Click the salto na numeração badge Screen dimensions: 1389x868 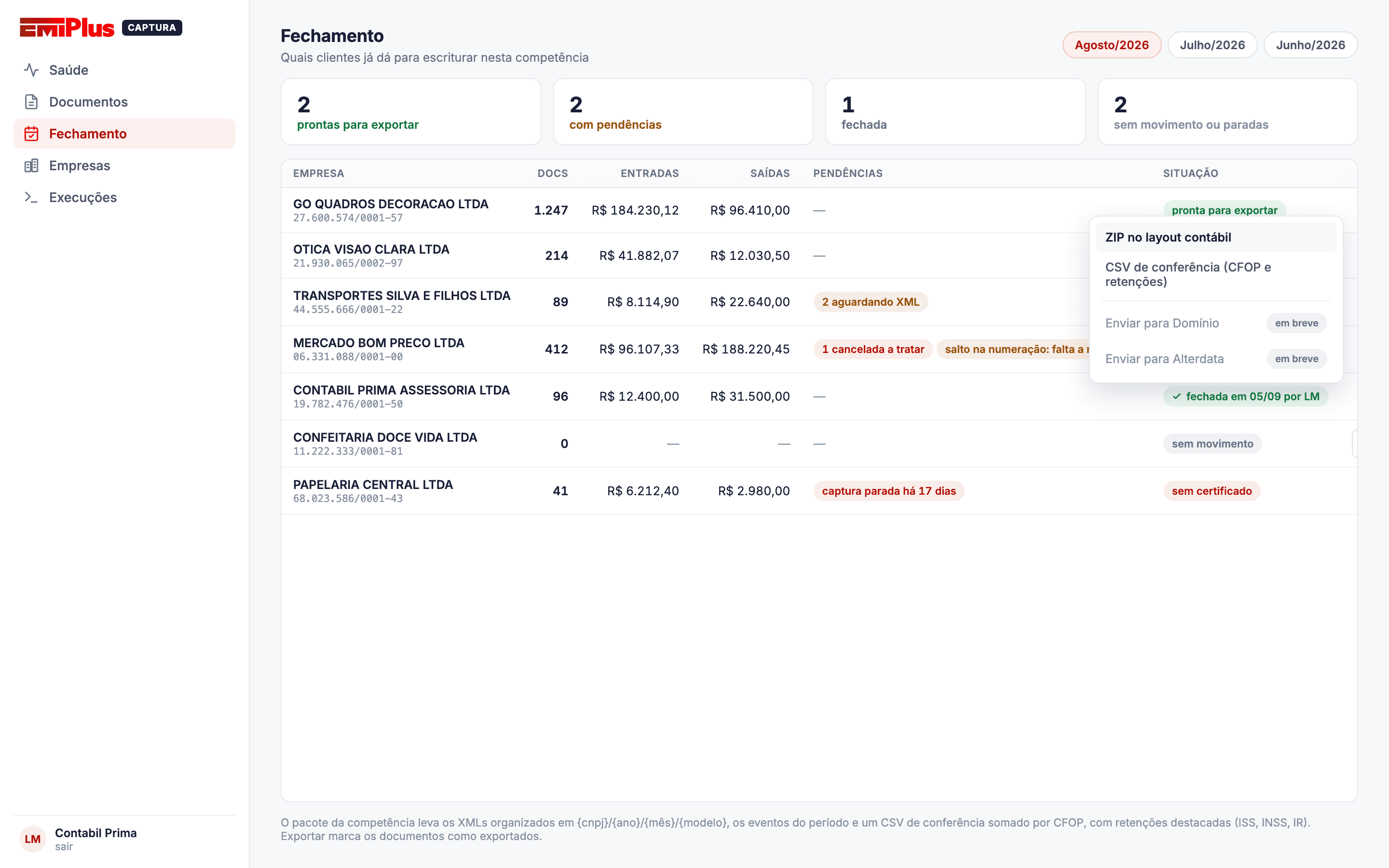click(x=1013, y=349)
